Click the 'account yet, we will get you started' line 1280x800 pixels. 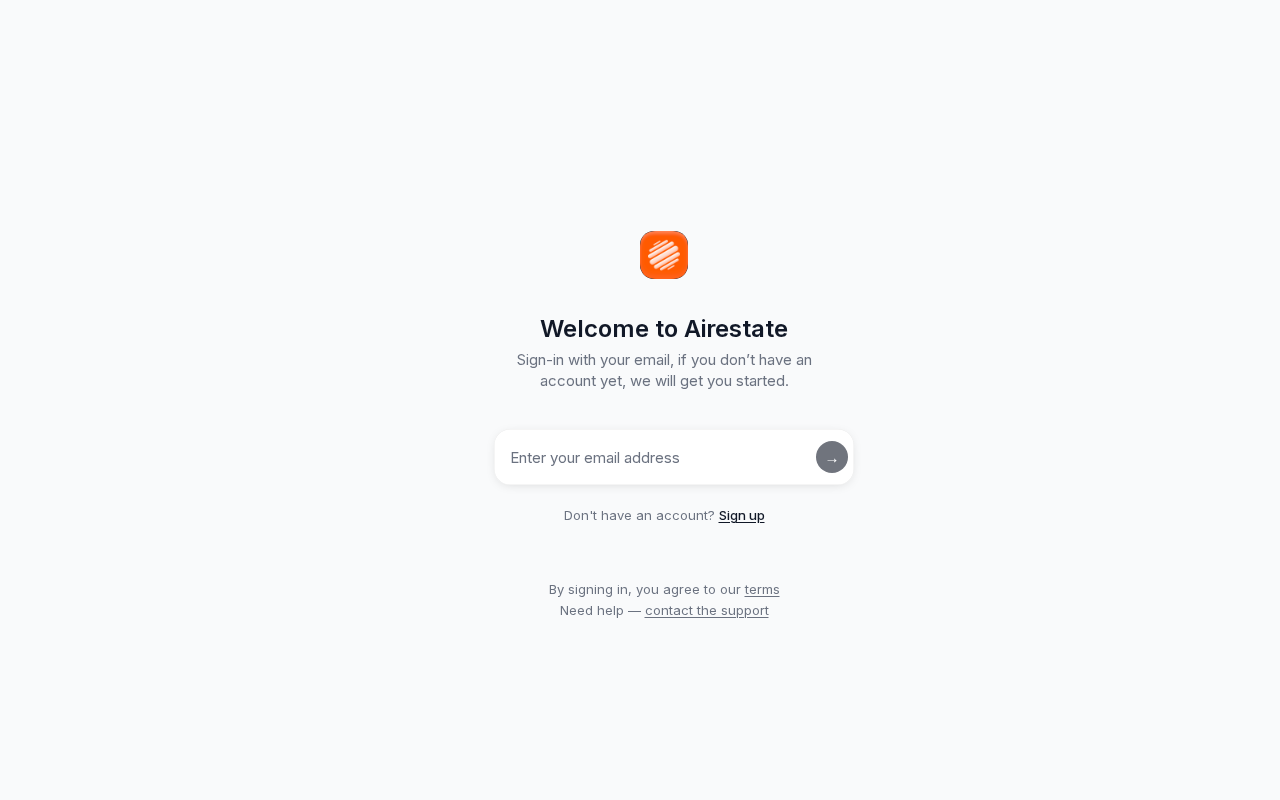tap(664, 380)
